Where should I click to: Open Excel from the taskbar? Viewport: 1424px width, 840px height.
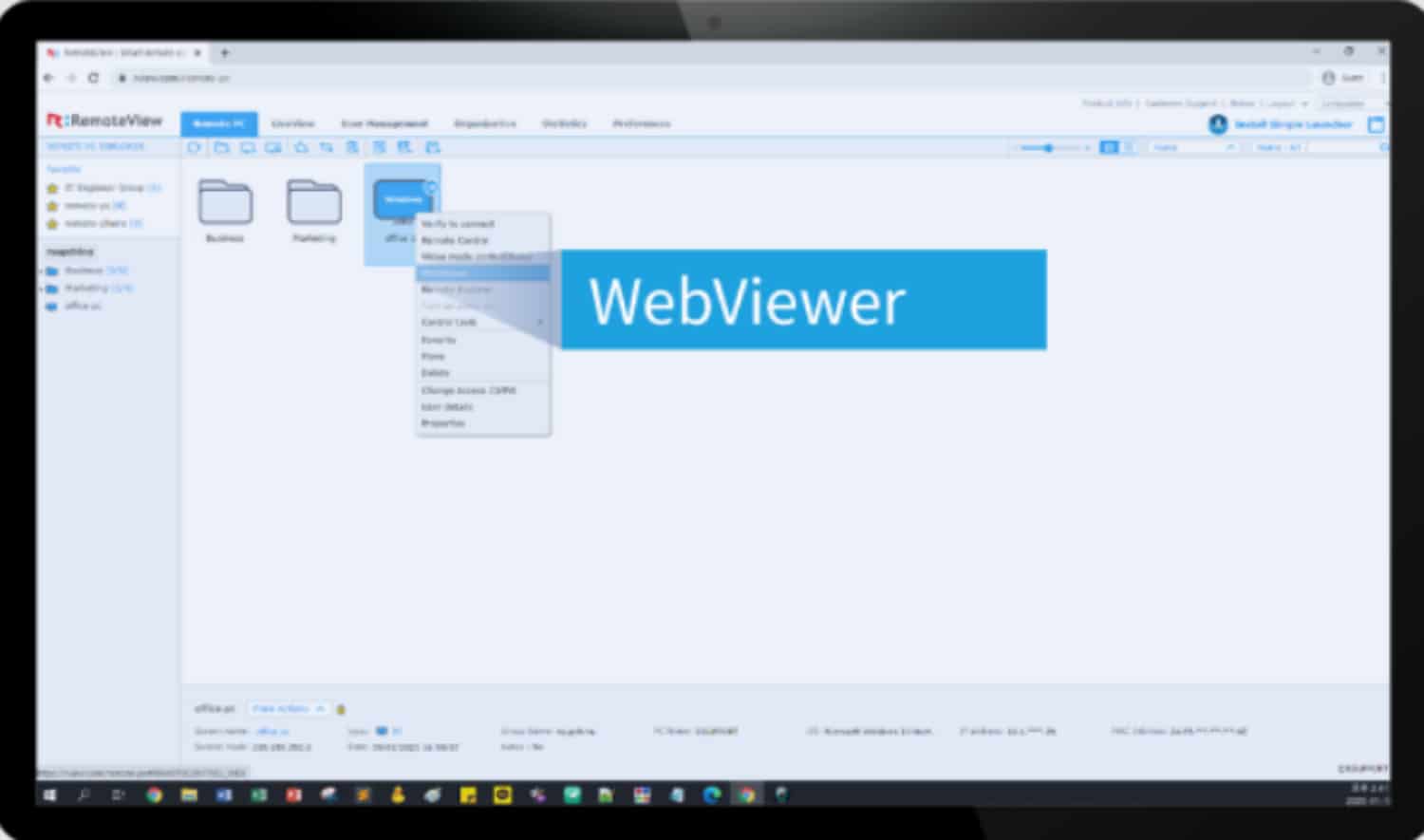tap(258, 795)
